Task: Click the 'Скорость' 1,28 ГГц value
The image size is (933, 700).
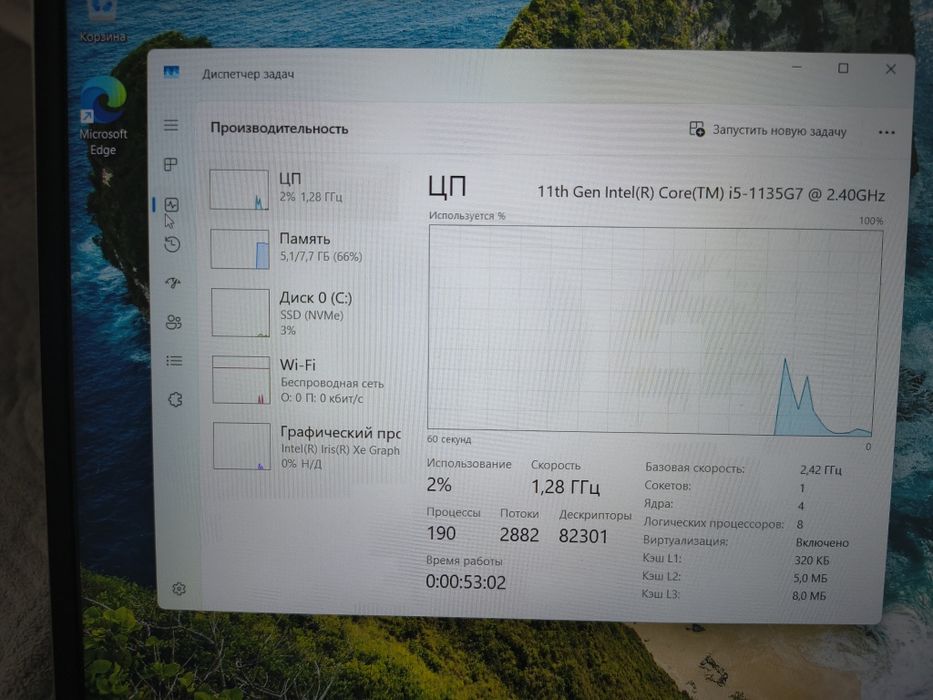Action: (565, 487)
